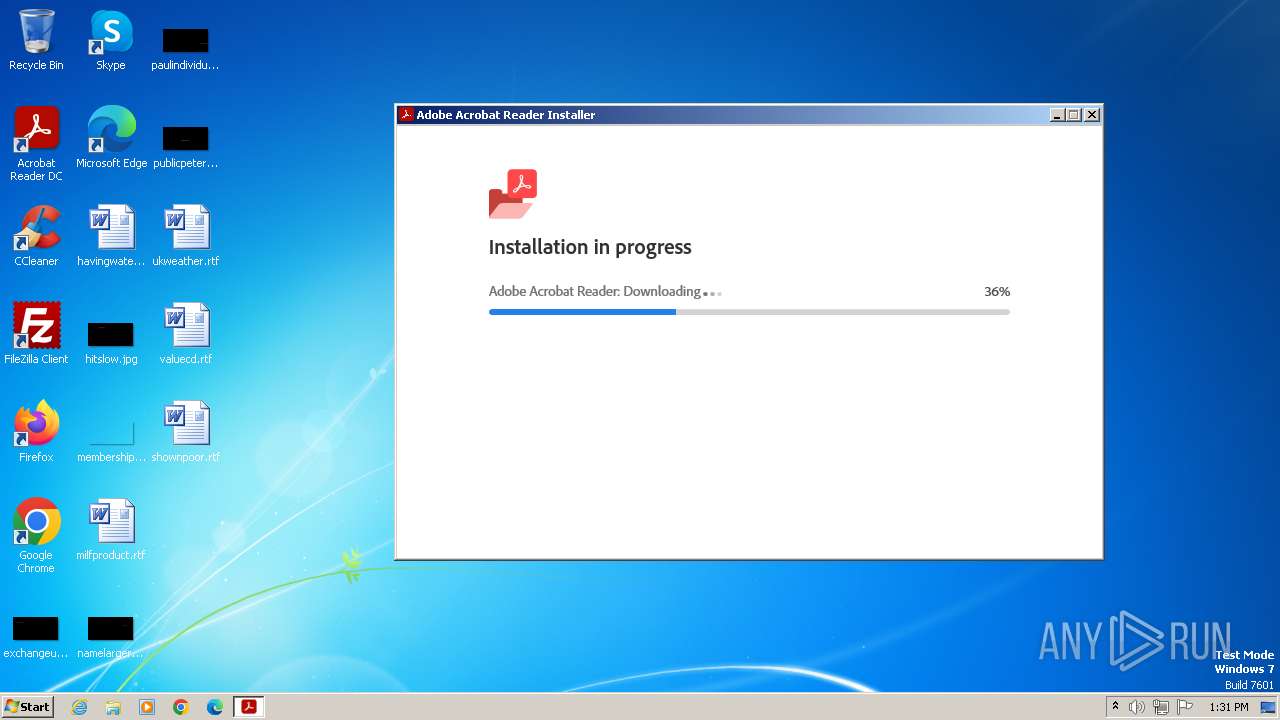This screenshot has height=720, width=1280.
Task: Maximize the Adobe installer window
Action: (x=1074, y=115)
